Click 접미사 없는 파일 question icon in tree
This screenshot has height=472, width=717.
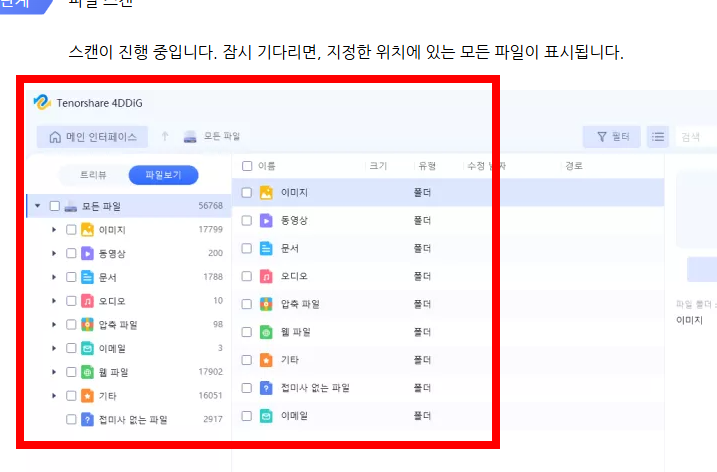(87, 419)
